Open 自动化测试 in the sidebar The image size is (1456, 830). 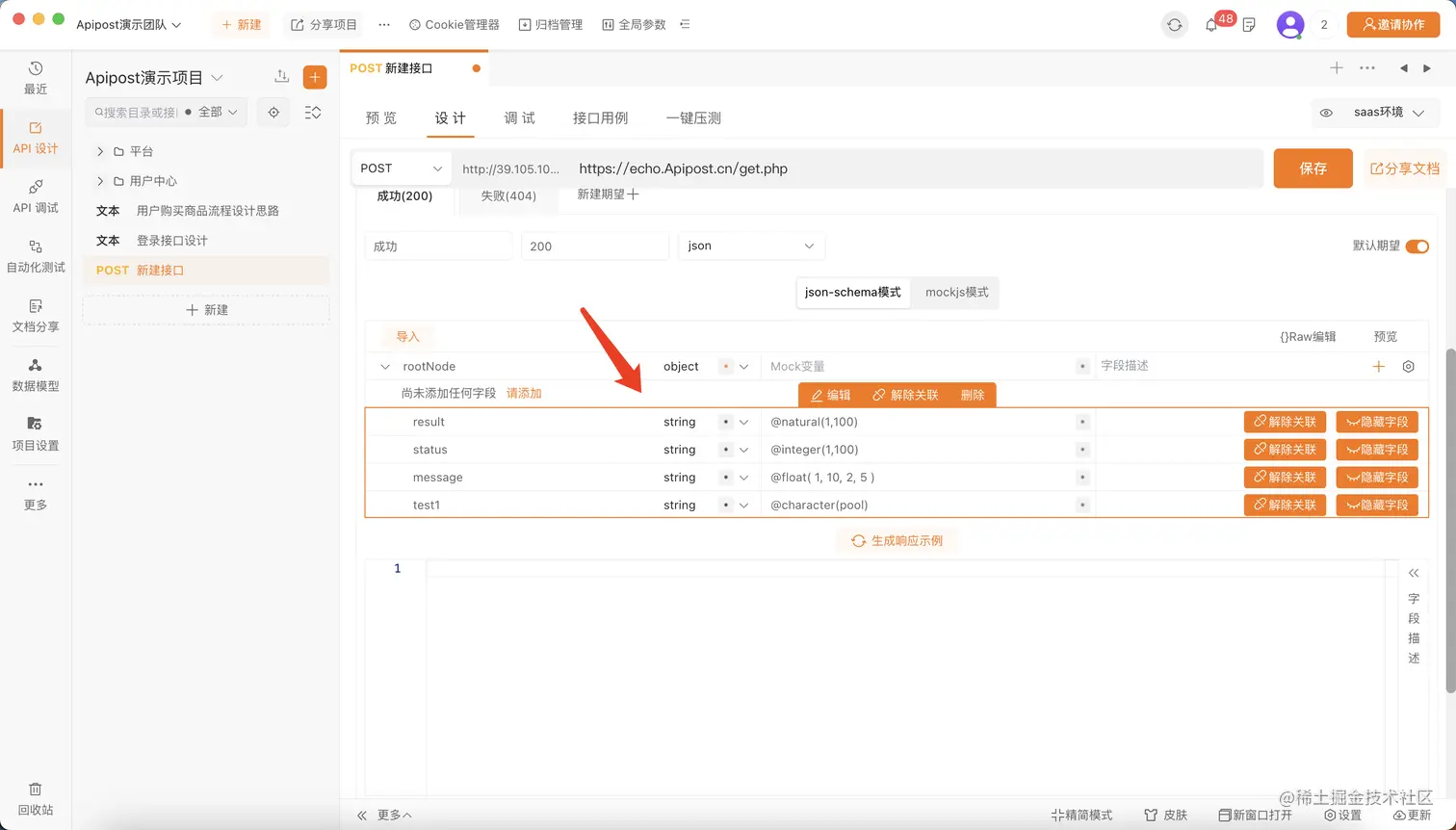coord(36,256)
